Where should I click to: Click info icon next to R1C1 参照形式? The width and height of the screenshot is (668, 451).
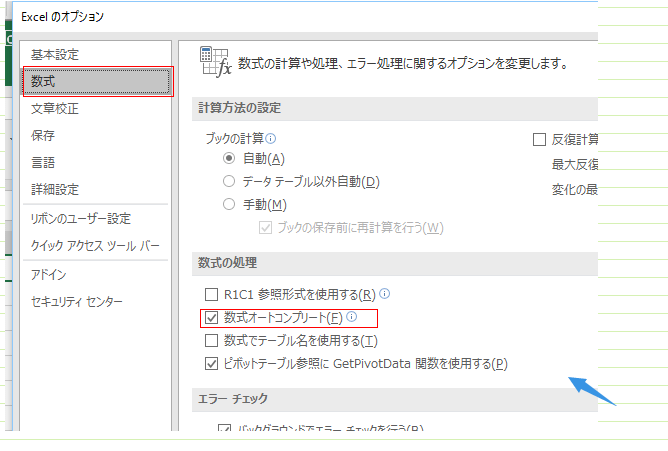[384, 293]
